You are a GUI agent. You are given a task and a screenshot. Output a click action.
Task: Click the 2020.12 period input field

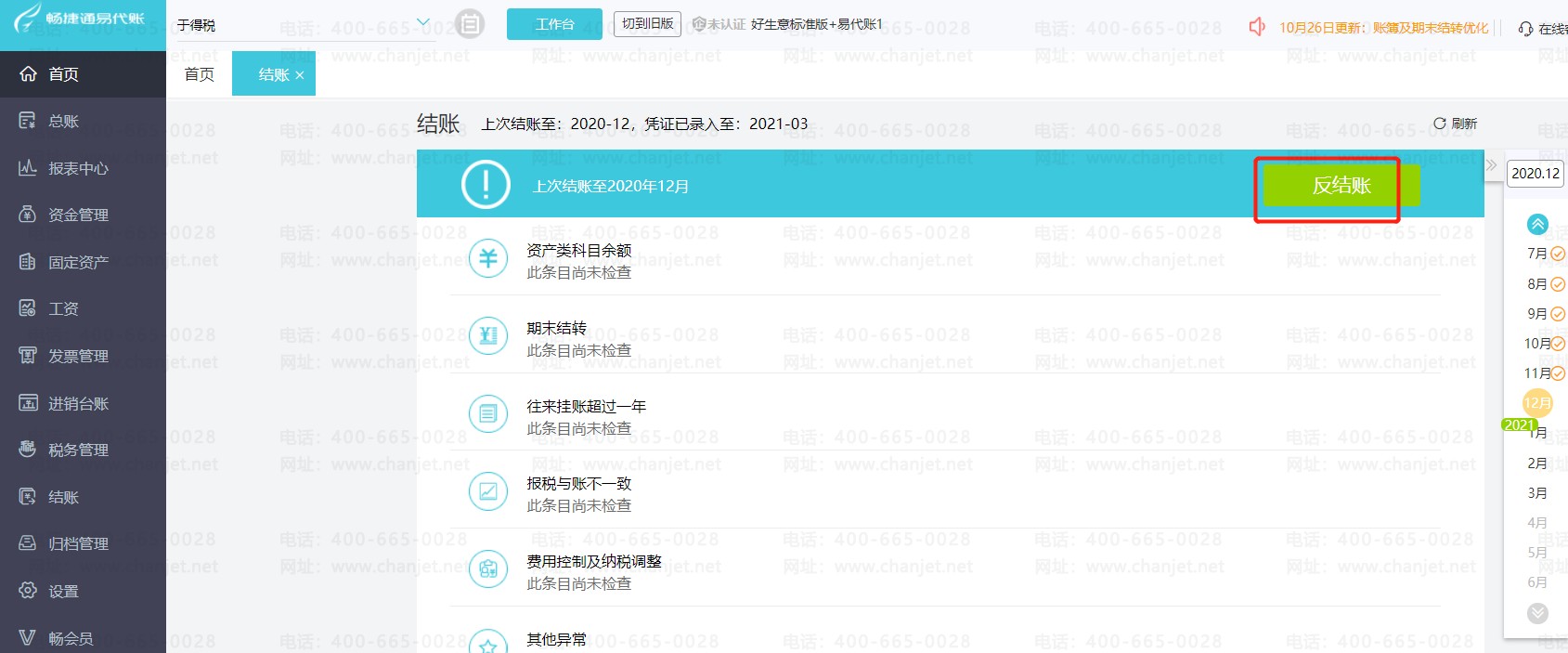pyautogui.click(x=1535, y=174)
